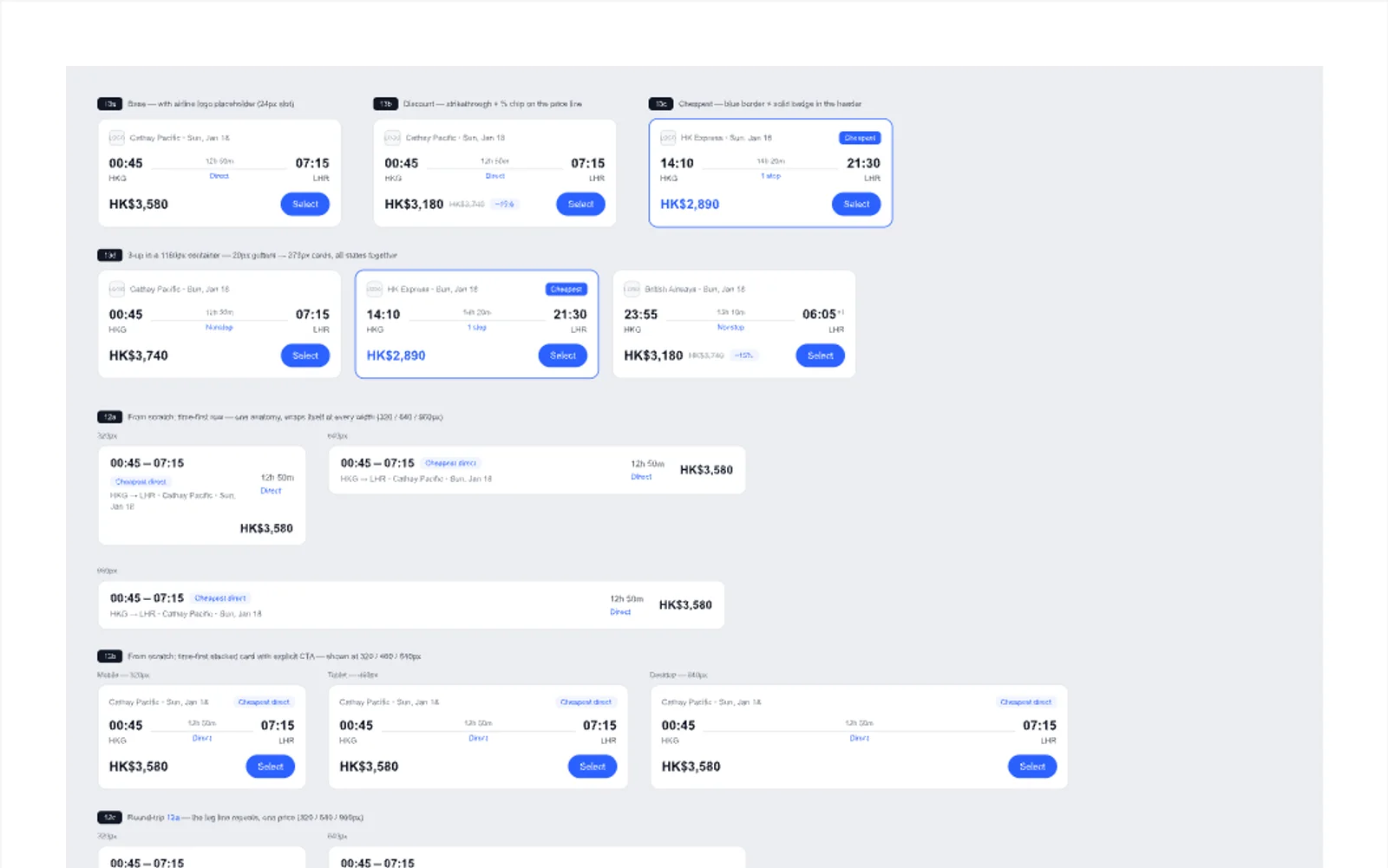Click the Cheapest badge in the 3-up row
This screenshot has width=1388, height=868.
click(x=566, y=289)
